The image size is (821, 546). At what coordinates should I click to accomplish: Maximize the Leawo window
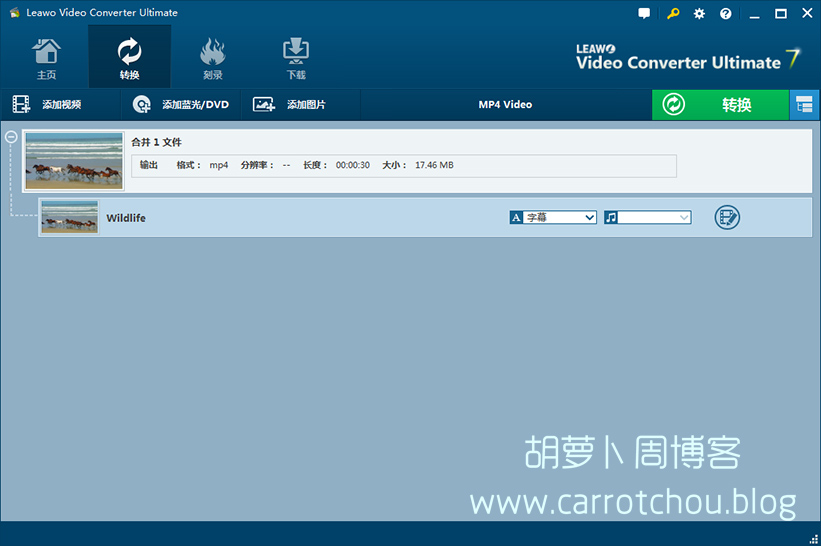(781, 14)
